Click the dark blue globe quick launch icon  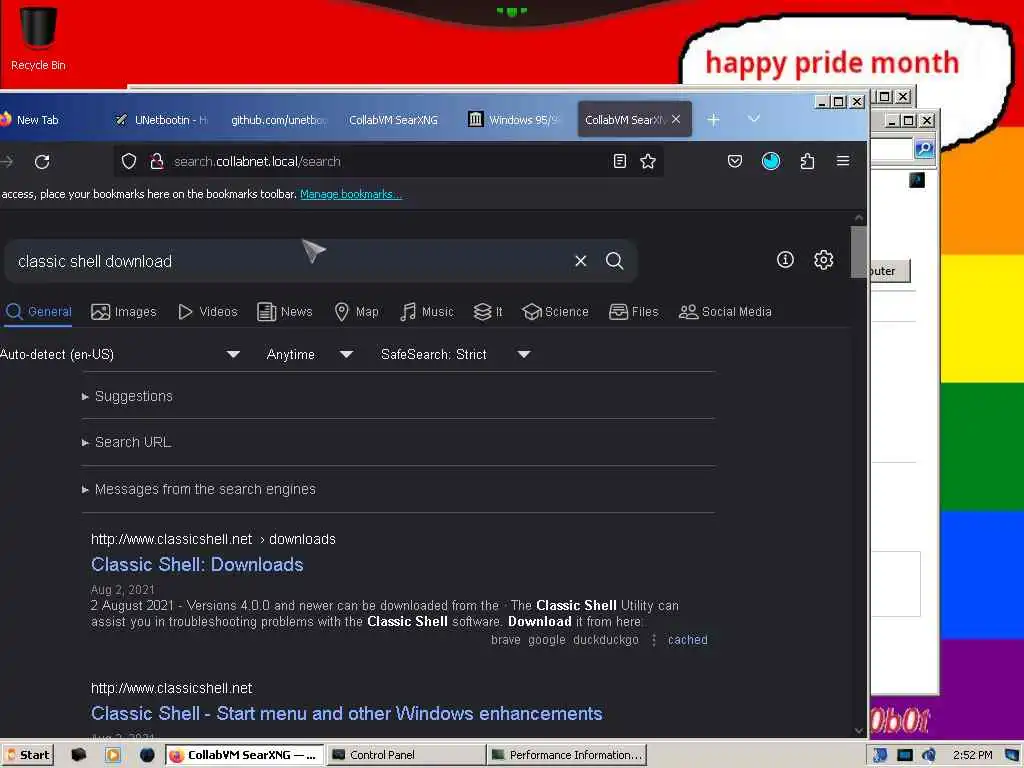[x=148, y=755]
